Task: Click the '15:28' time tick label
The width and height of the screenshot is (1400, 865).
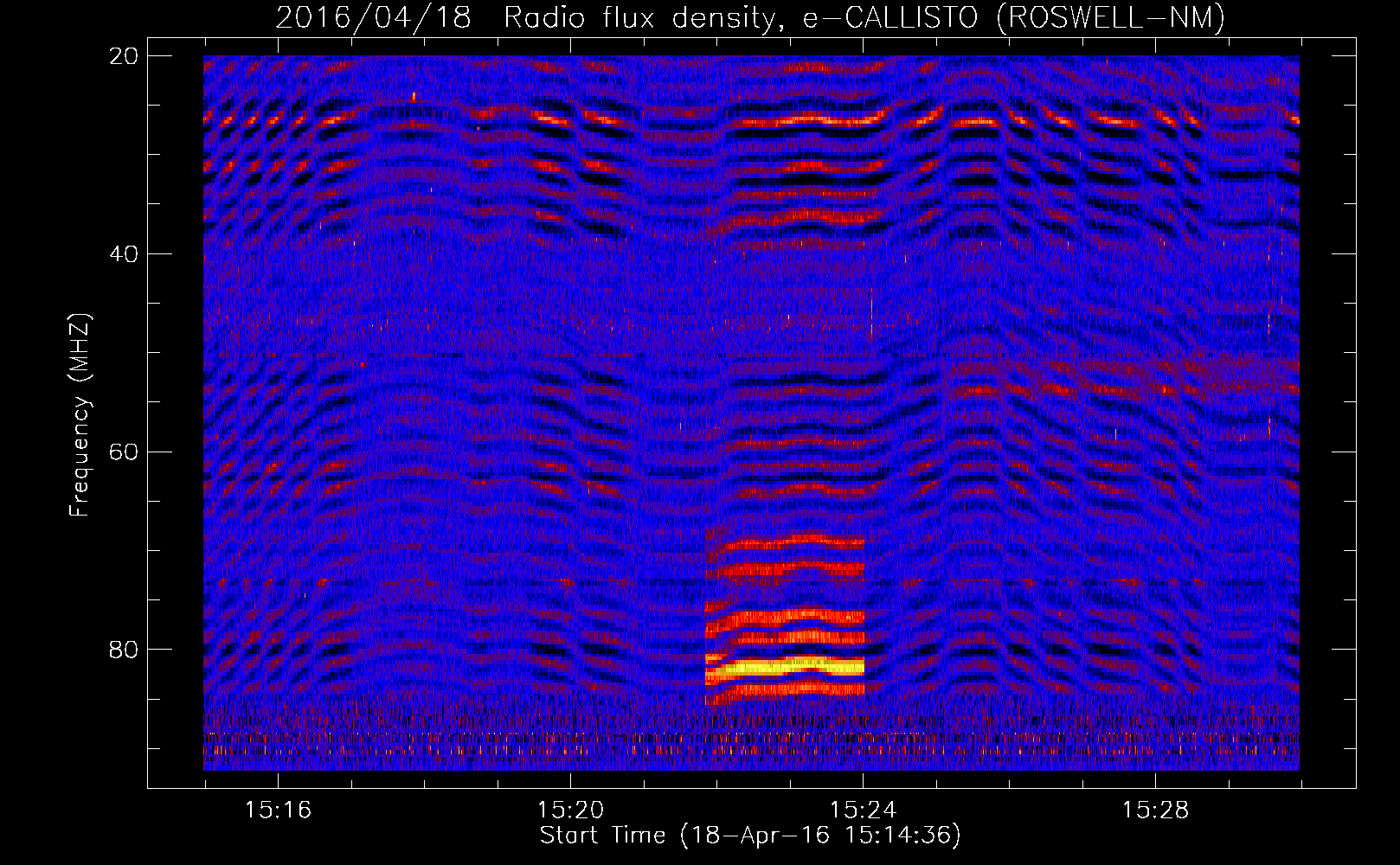Action: (1155, 810)
